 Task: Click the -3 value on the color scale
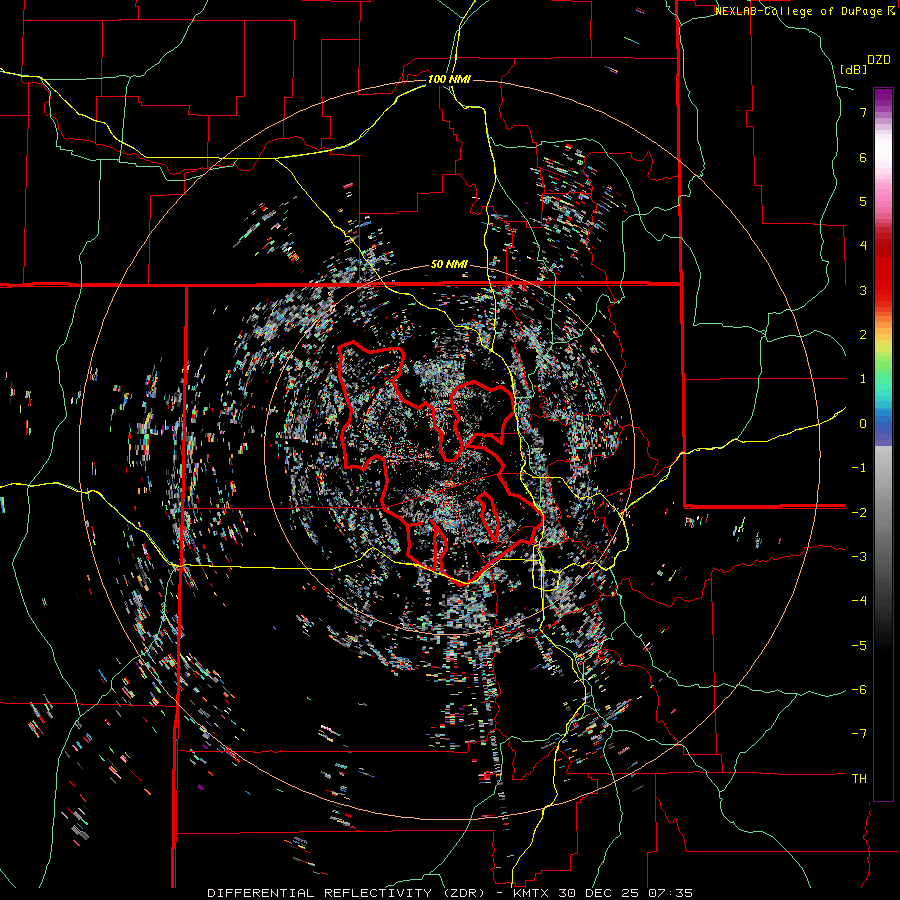859,557
